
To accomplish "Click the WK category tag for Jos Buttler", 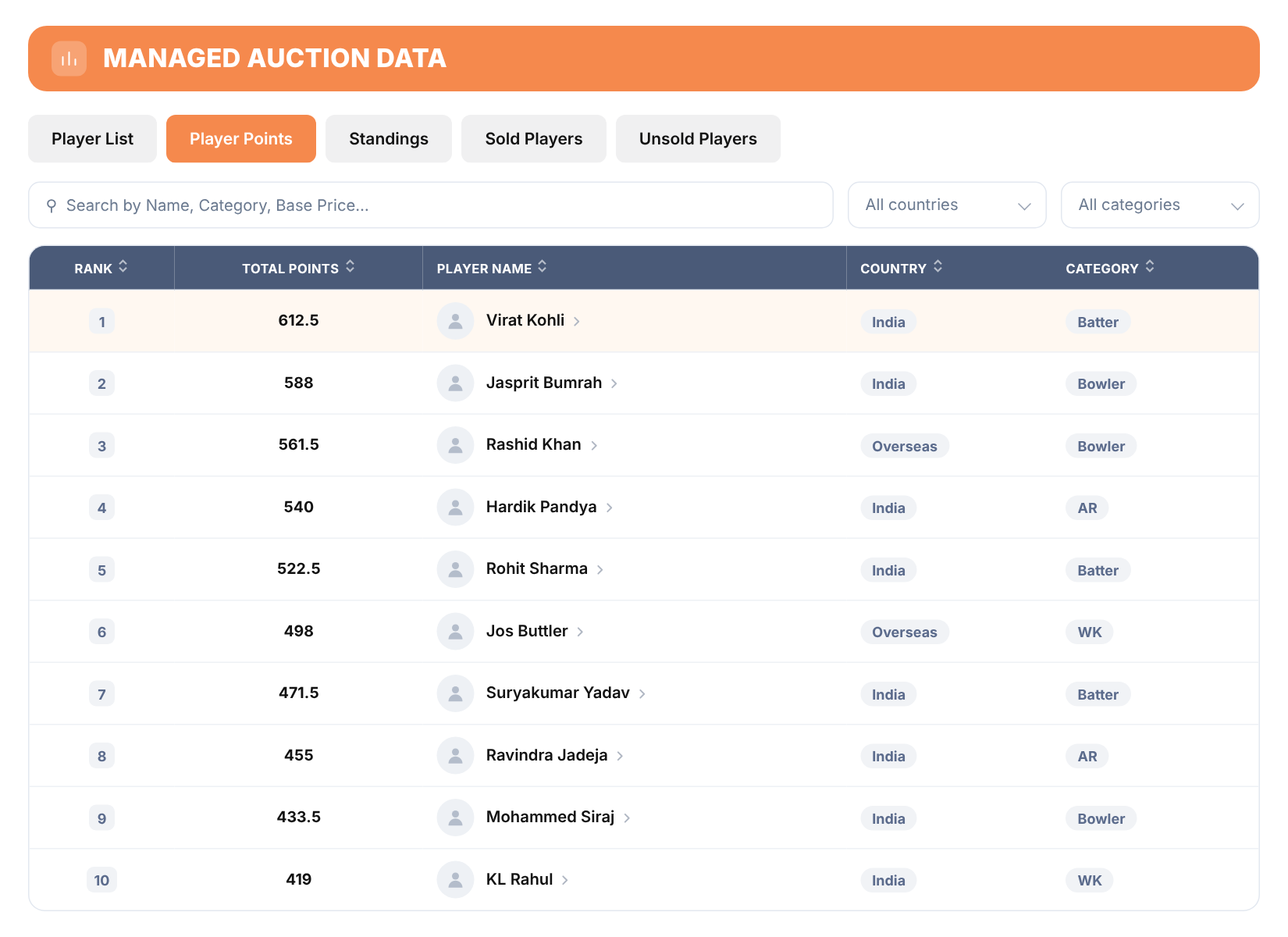I will coord(1090,632).
